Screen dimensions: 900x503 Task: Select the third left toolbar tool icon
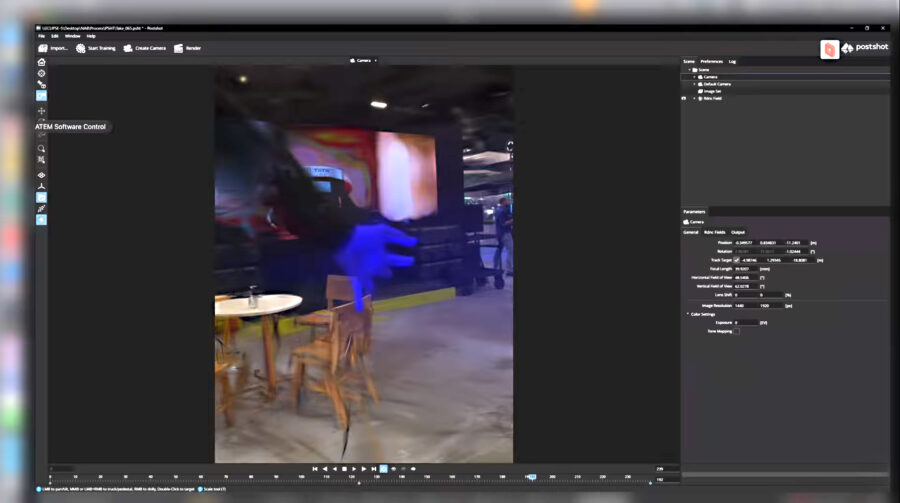pos(41,84)
